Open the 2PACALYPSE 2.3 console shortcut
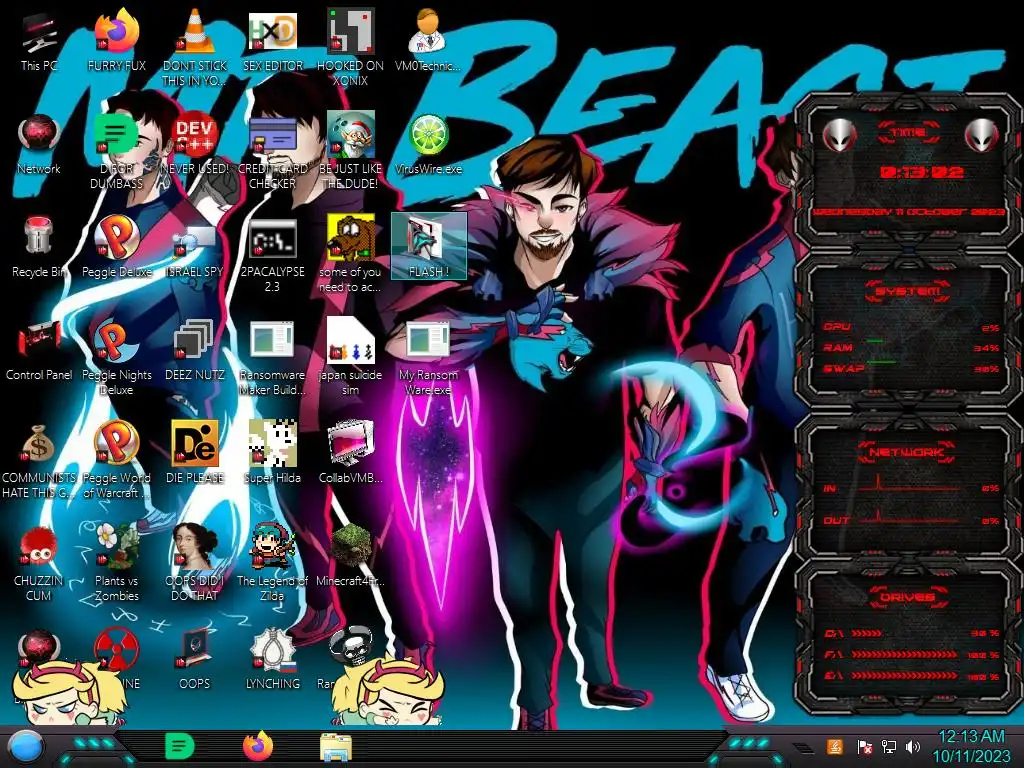 tap(272, 255)
